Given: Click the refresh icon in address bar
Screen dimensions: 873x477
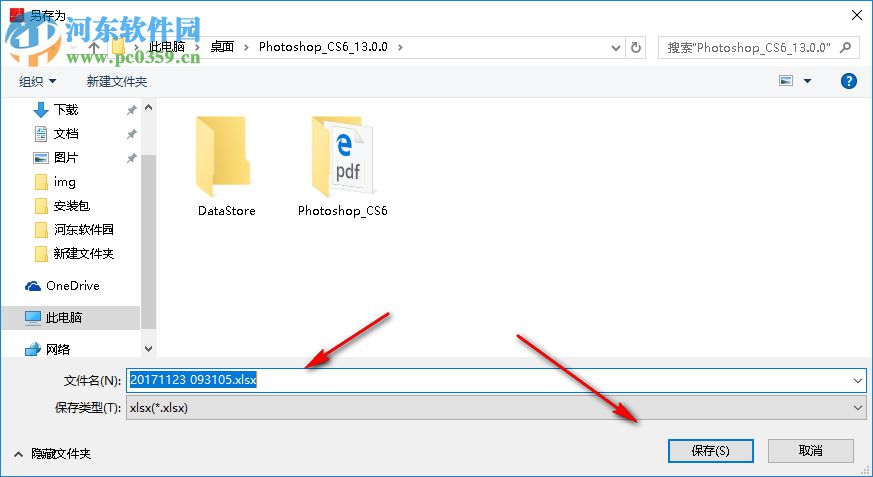Looking at the screenshot, I should tap(636, 47).
